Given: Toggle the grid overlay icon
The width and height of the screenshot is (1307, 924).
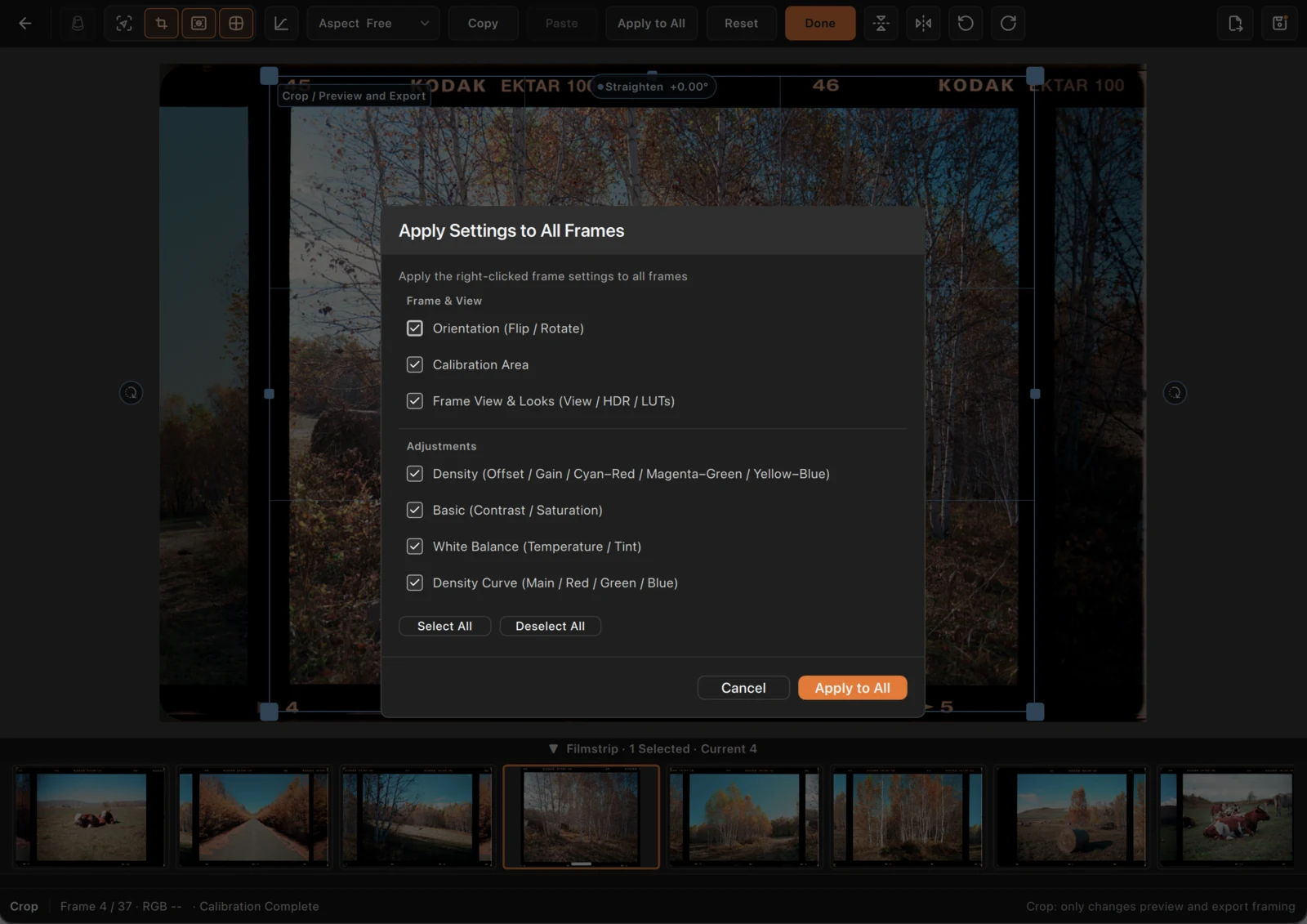Looking at the screenshot, I should pyautogui.click(x=236, y=24).
